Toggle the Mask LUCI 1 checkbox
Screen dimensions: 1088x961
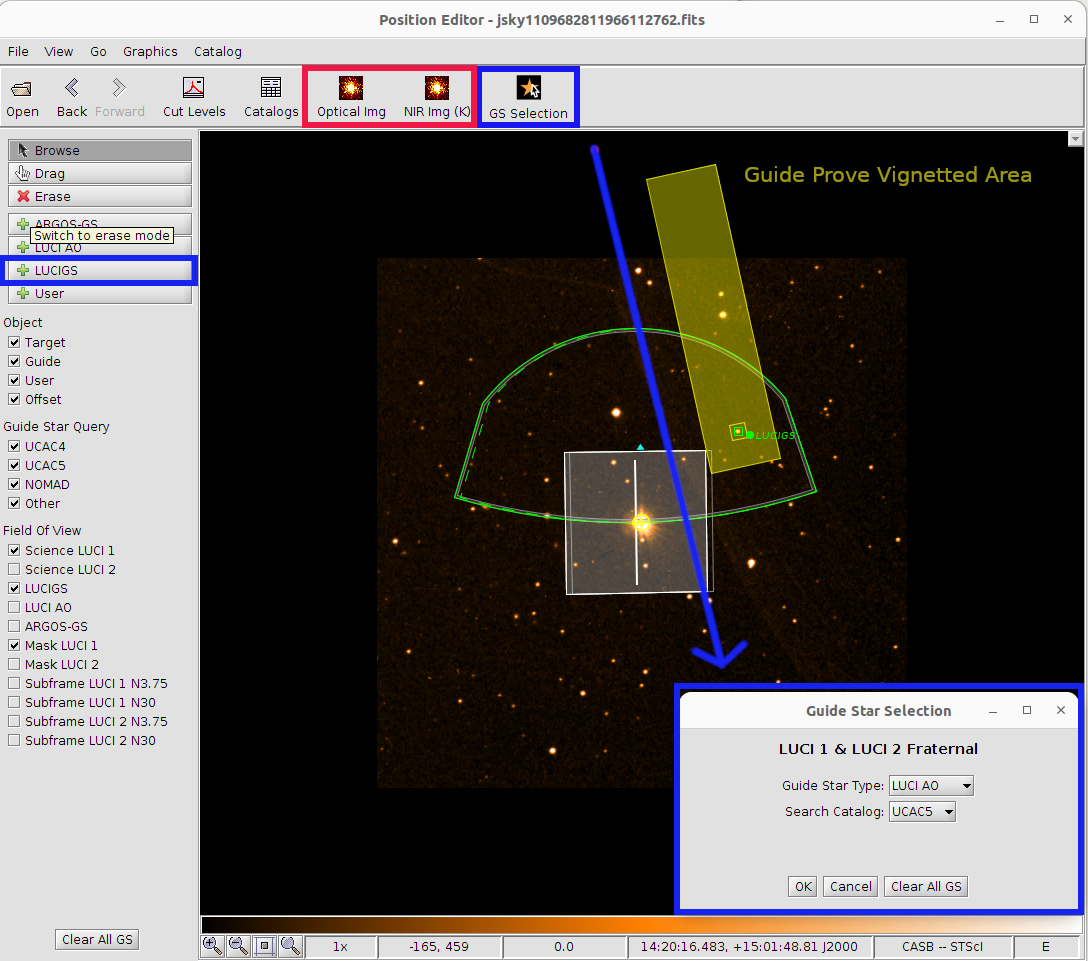[x=14, y=646]
